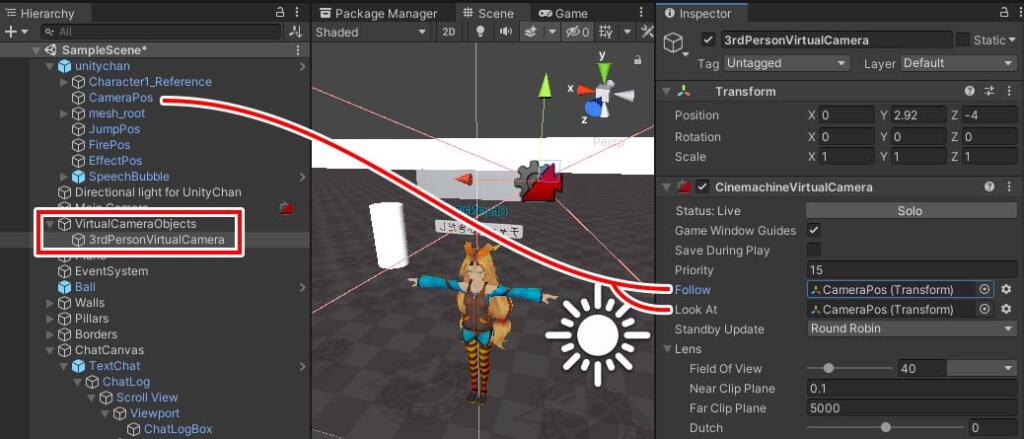Toggle the 3rdPersonVirtualCamera active checkbox
Image resolution: width=1024 pixels, height=439 pixels.
click(708, 41)
